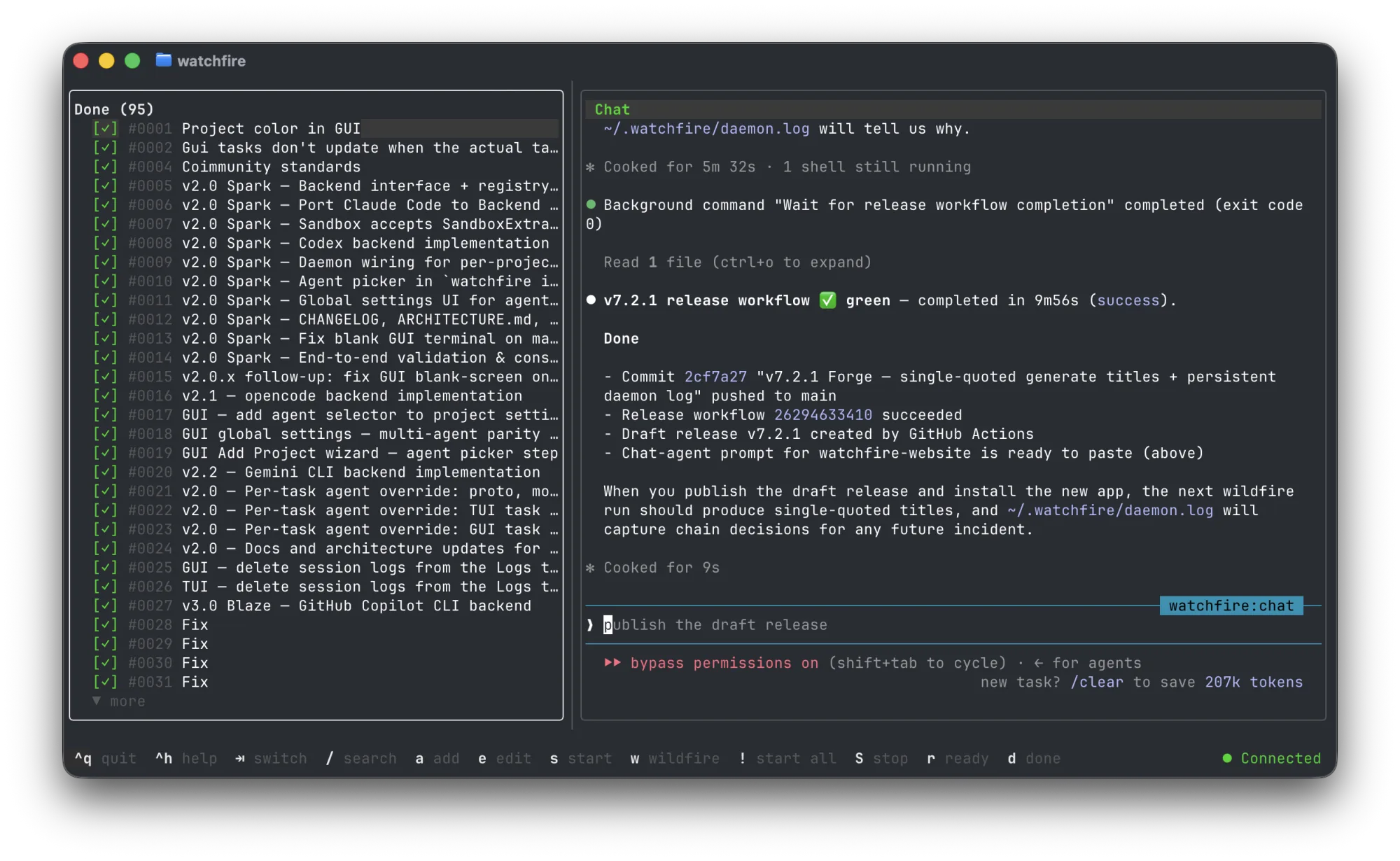1400x861 pixels.
Task: Open the commit 2cf7a27 link
Action: (x=715, y=377)
